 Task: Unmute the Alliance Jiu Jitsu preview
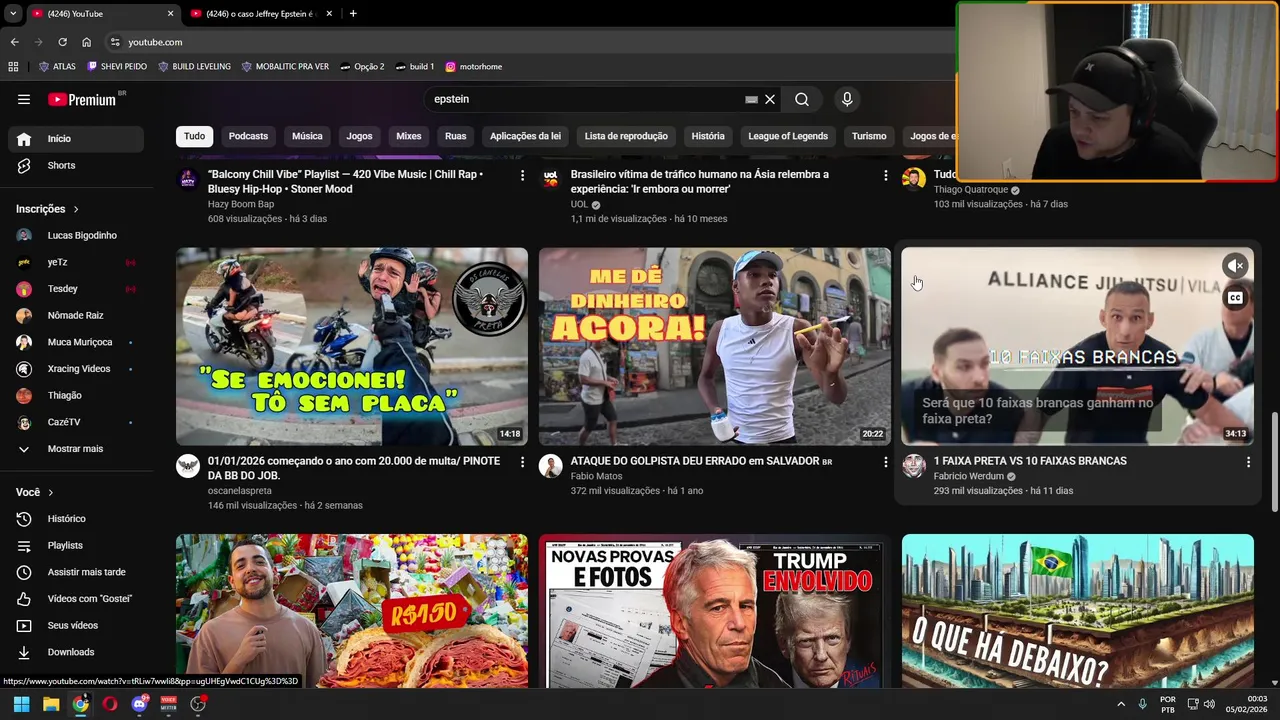pos(1236,266)
